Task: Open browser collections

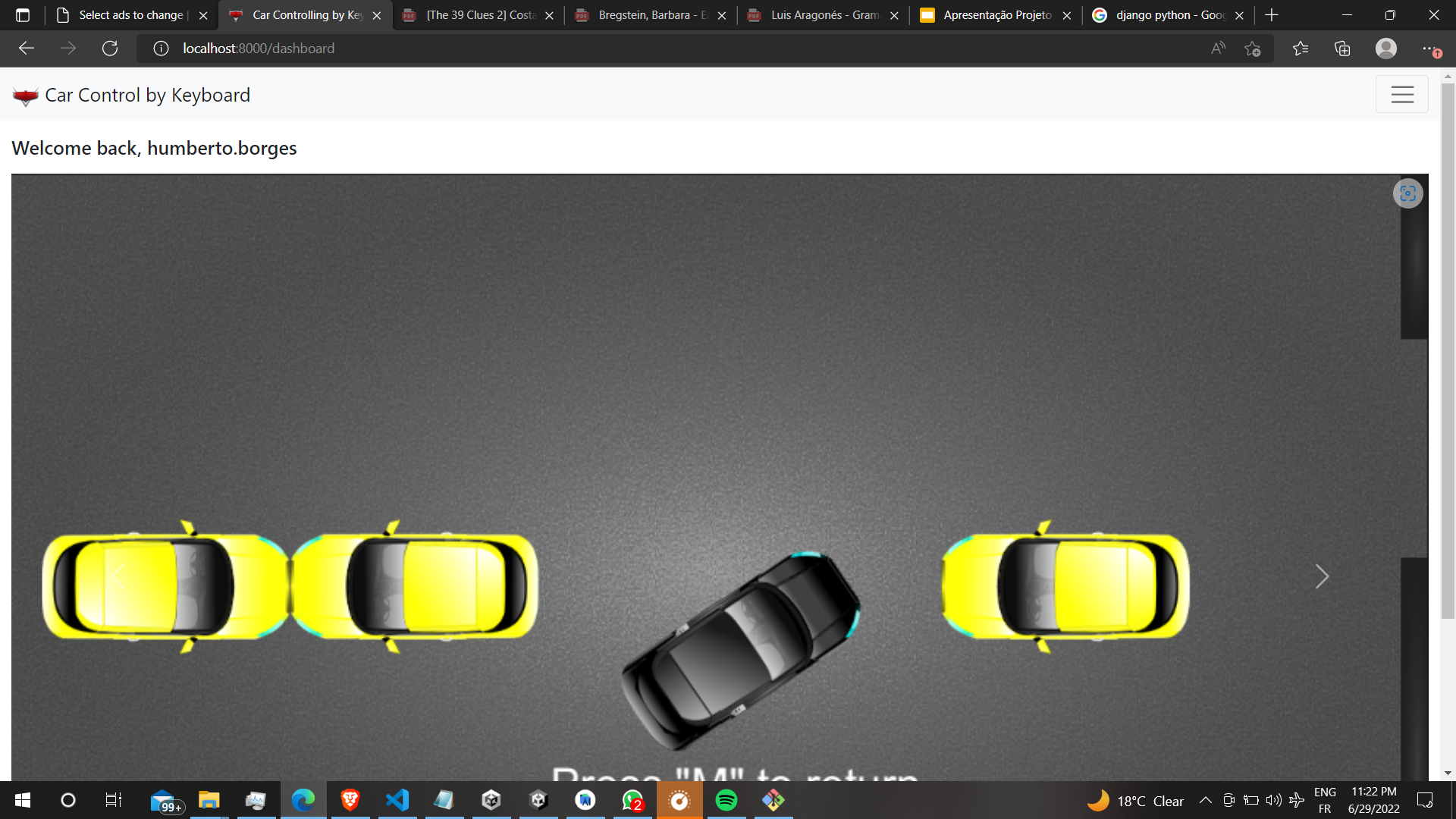Action: tap(1342, 49)
